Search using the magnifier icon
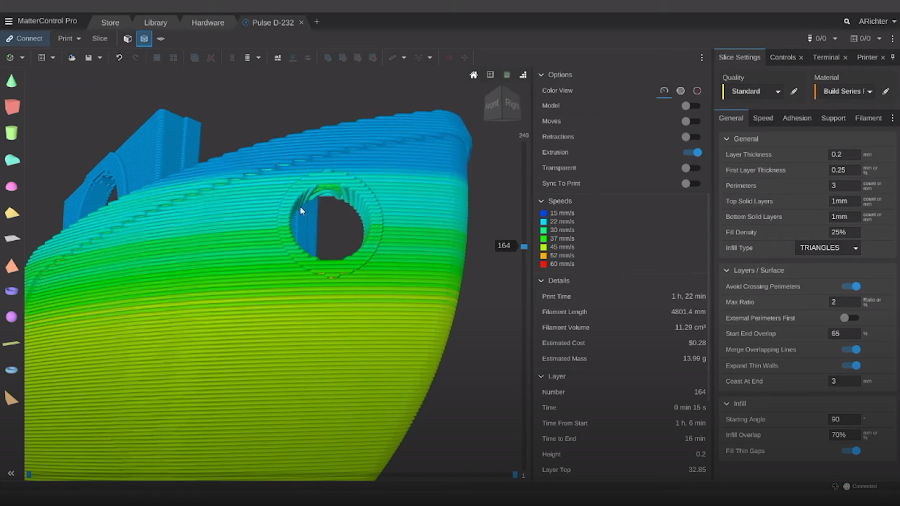The width and height of the screenshot is (900, 506). coord(847,21)
